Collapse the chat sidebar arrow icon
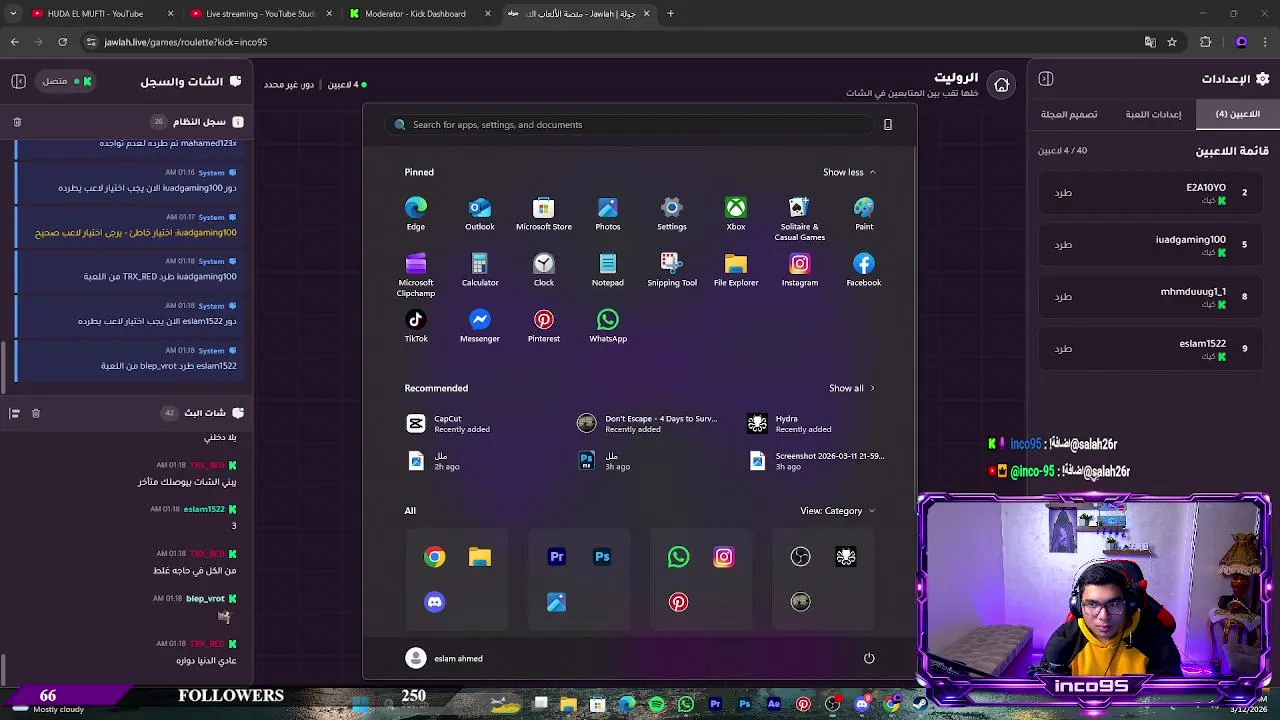Viewport: 1280px width, 720px height. pyautogui.click(x=18, y=81)
